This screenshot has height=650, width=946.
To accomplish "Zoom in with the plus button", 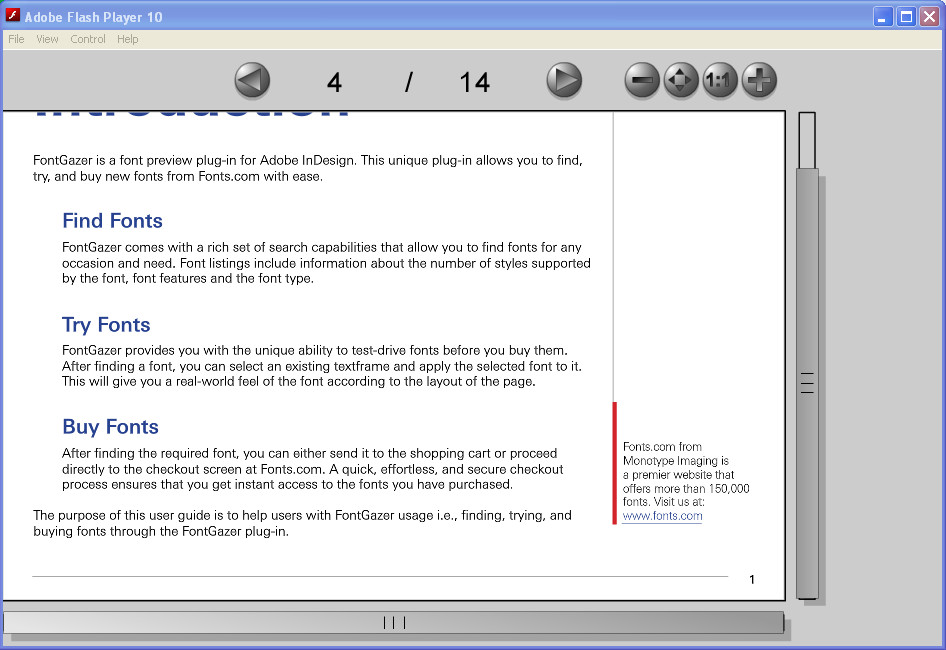I will [759, 80].
